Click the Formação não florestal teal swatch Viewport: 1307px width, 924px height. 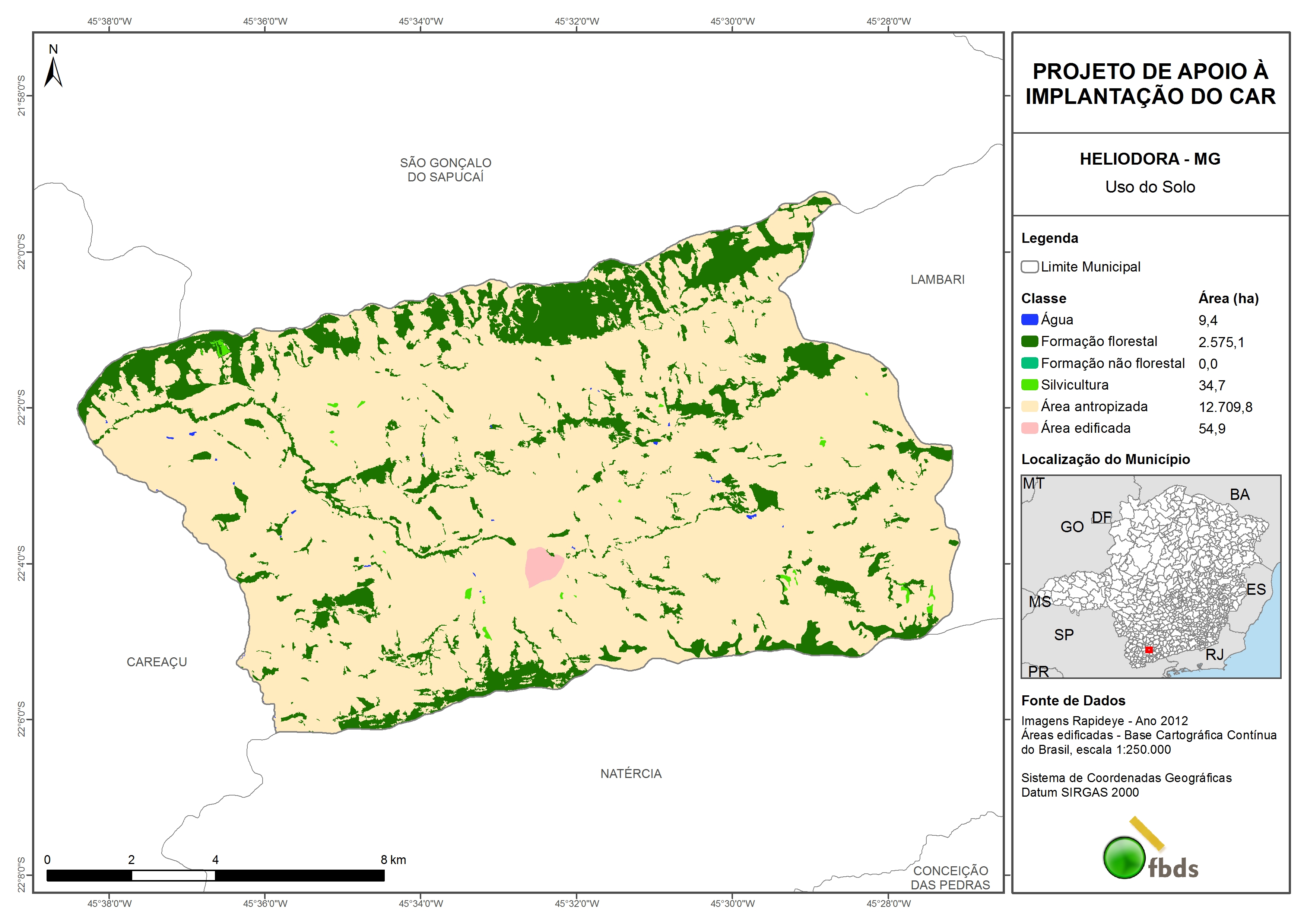(1029, 363)
